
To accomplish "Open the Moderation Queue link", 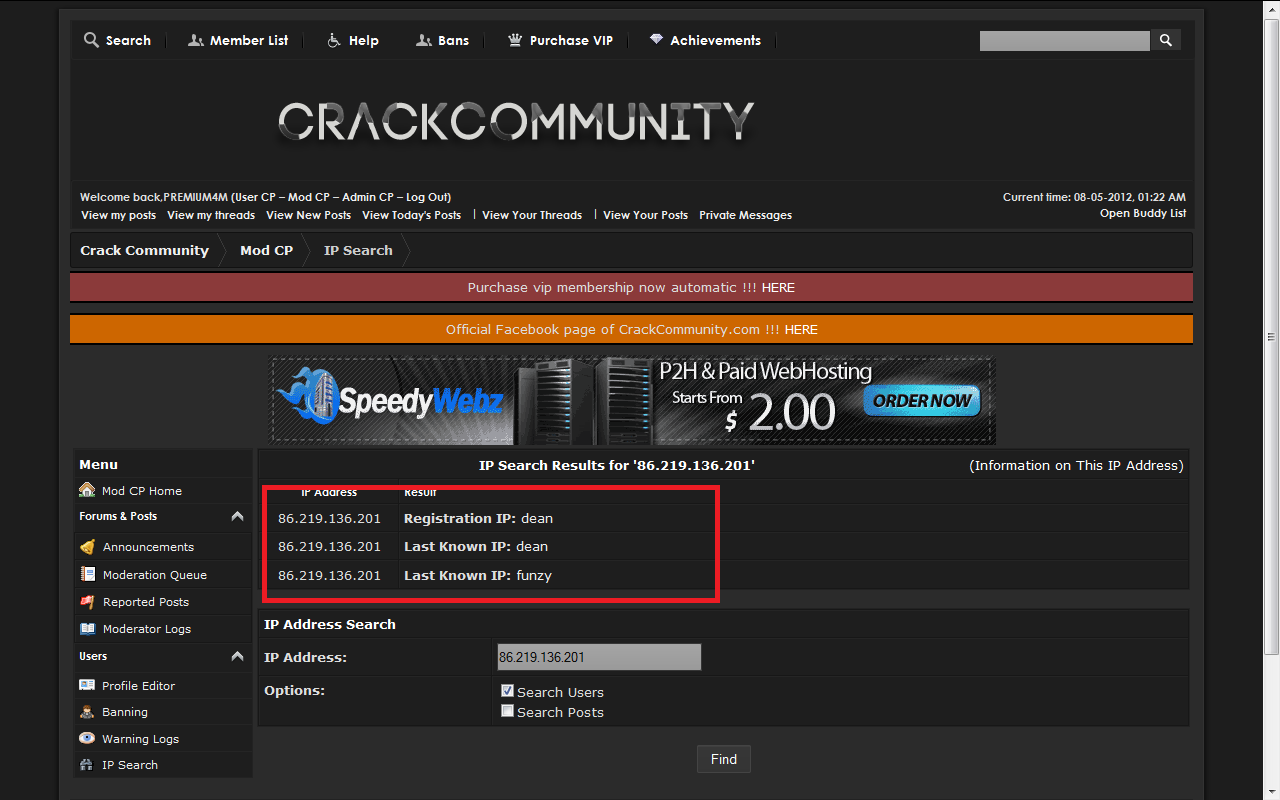I will pos(155,575).
